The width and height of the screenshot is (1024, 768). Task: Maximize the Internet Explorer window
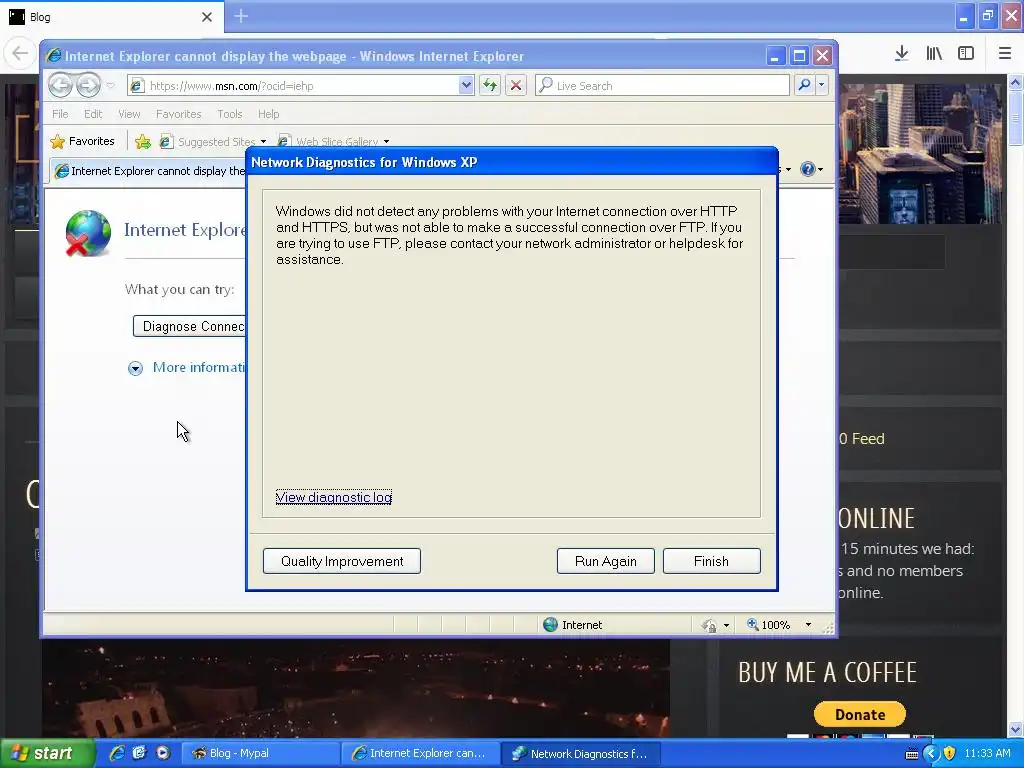[x=799, y=56]
